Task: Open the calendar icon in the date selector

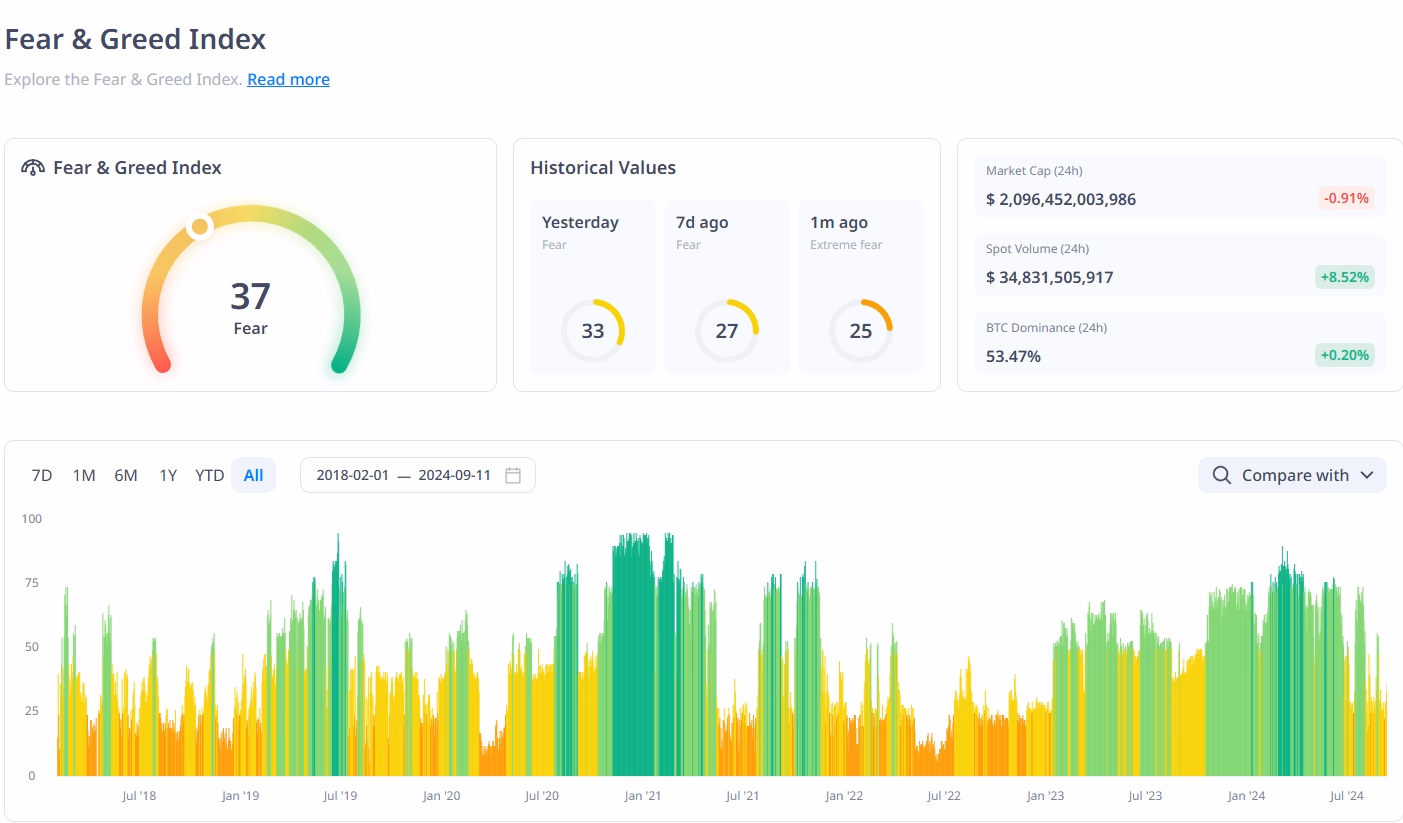Action: 512,475
